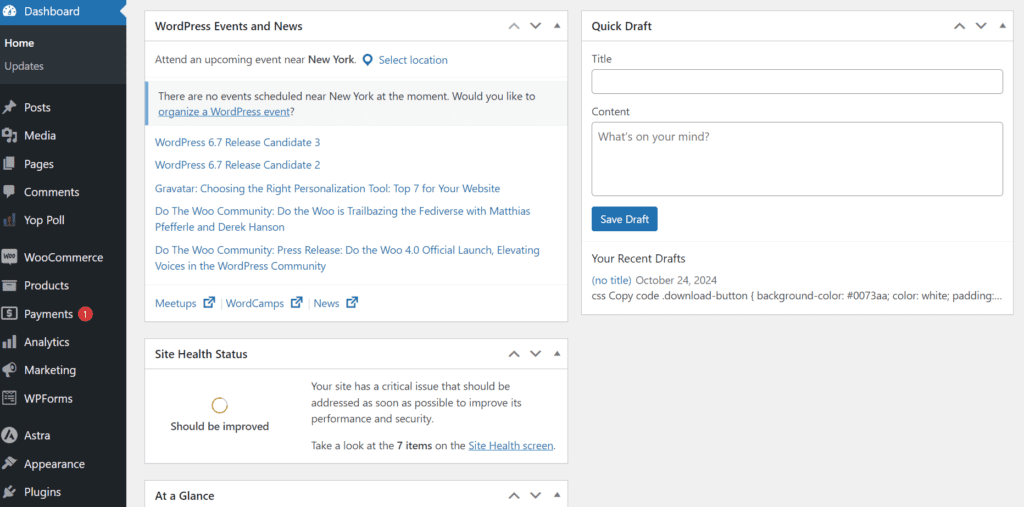Move At a Glance panel up

pyautogui.click(x=514, y=496)
